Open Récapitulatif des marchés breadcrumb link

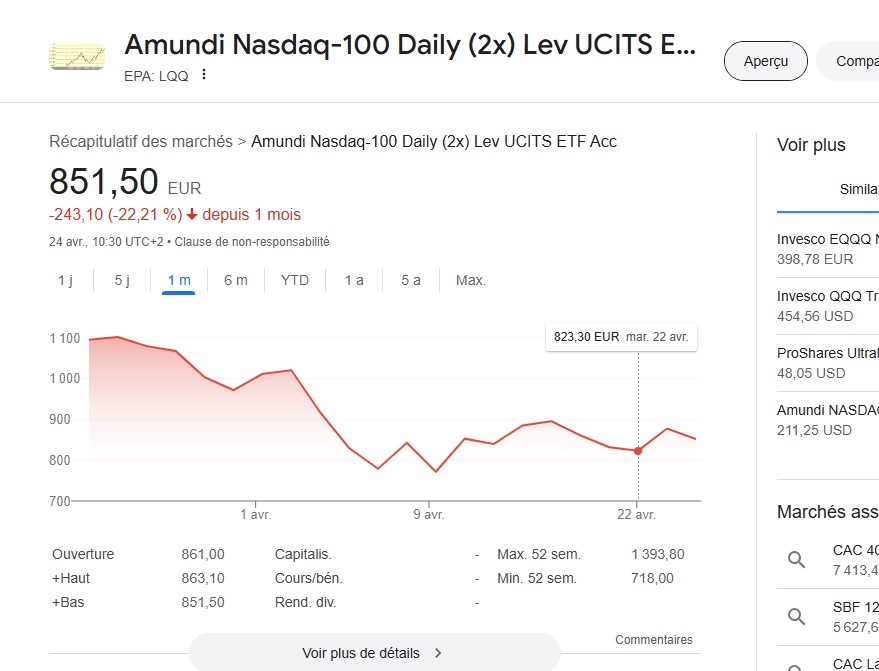tap(140, 142)
